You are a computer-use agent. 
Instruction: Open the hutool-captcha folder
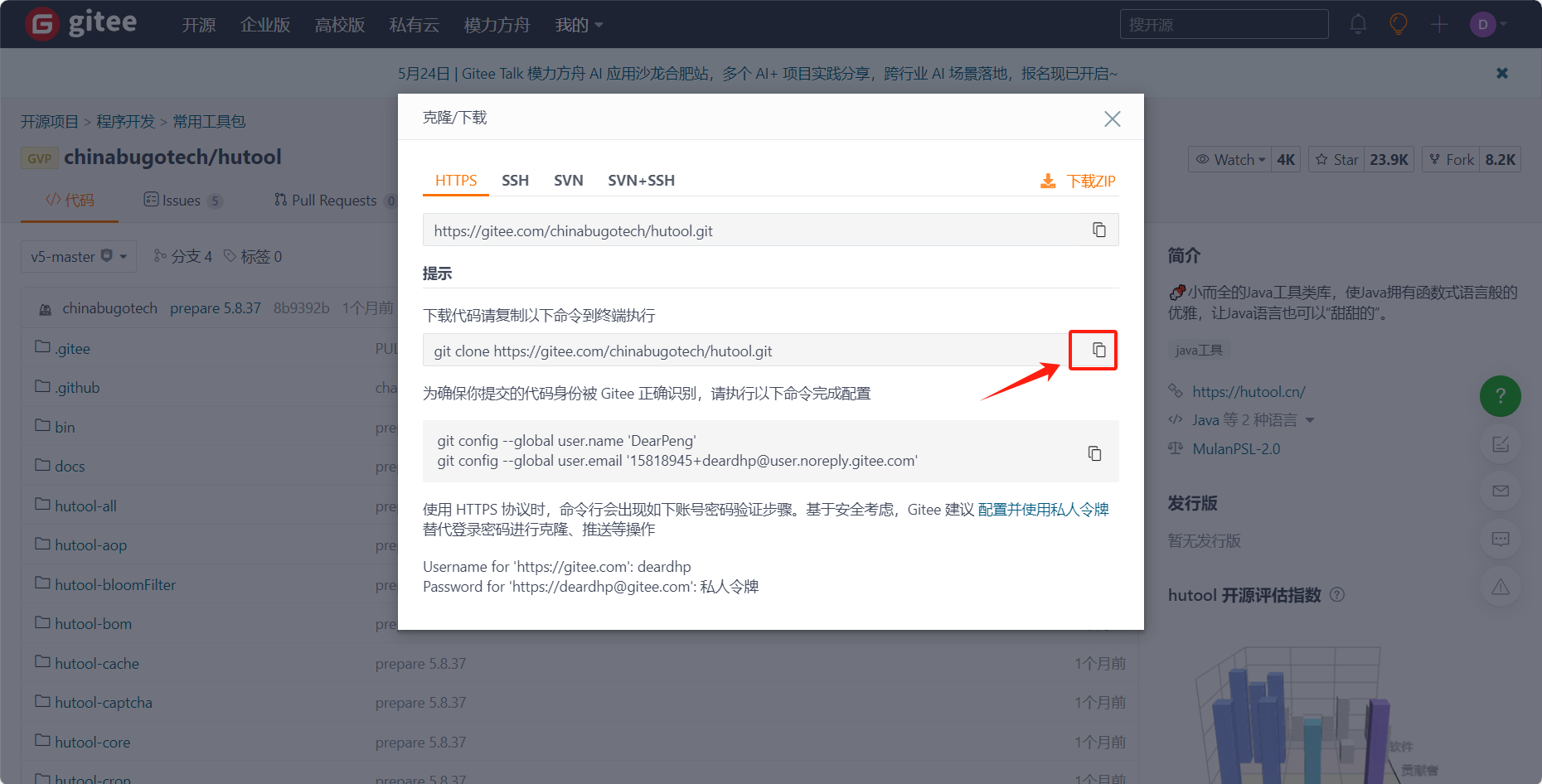[x=104, y=702]
